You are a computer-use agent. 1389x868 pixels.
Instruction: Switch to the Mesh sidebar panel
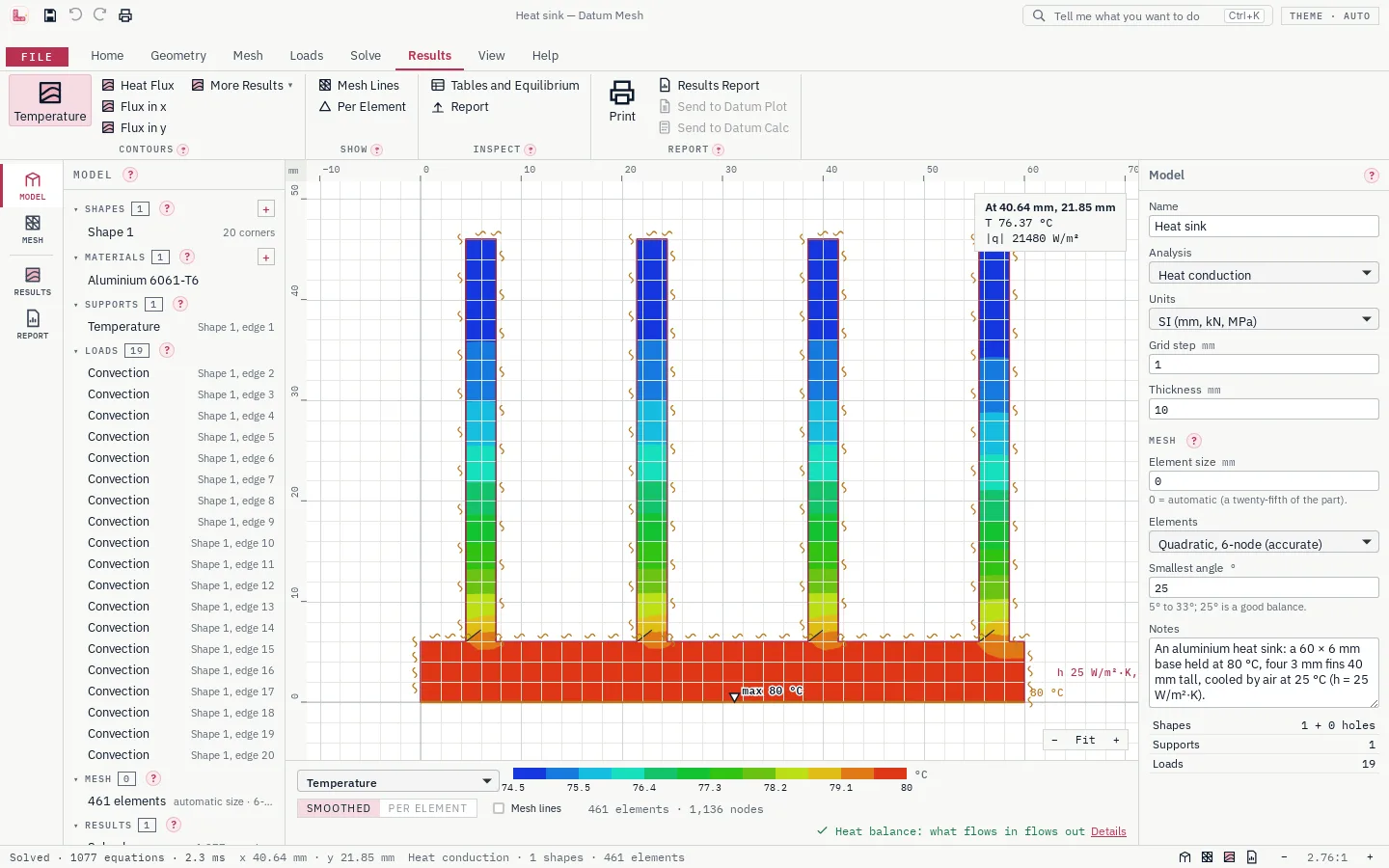coord(33,230)
